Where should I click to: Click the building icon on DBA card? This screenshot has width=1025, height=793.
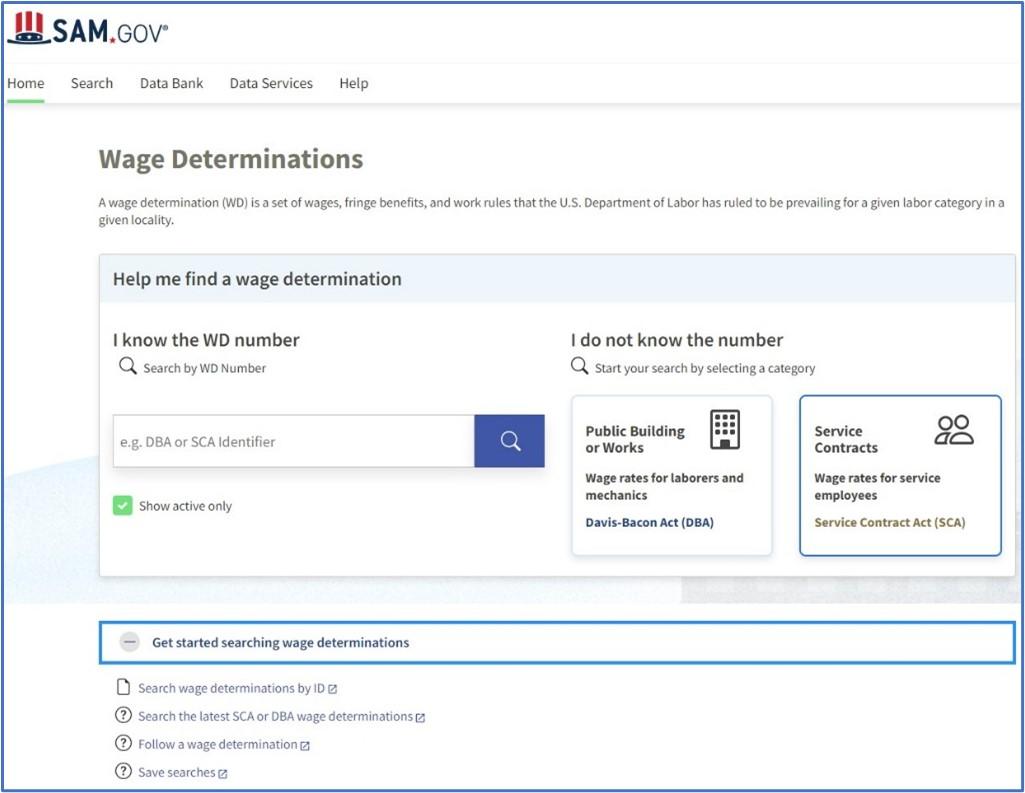coord(725,430)
